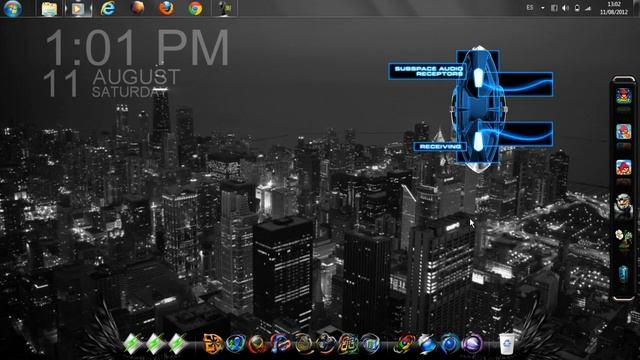Open the red and green orb dock icon

click(258, 344)
